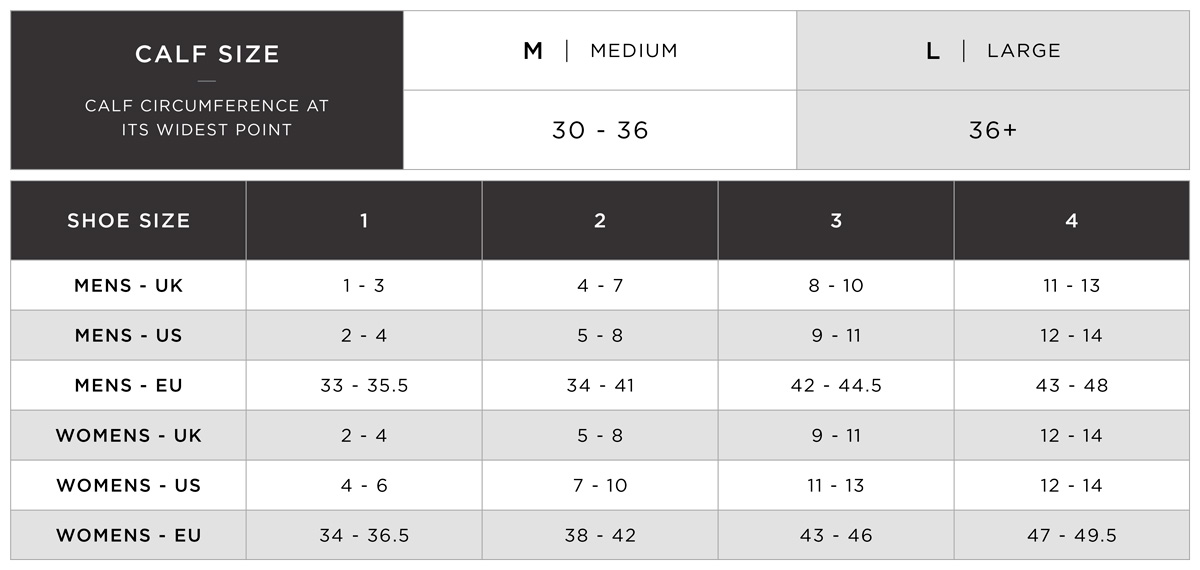Click the 36+ calf measurement cell

coord(993,130)
